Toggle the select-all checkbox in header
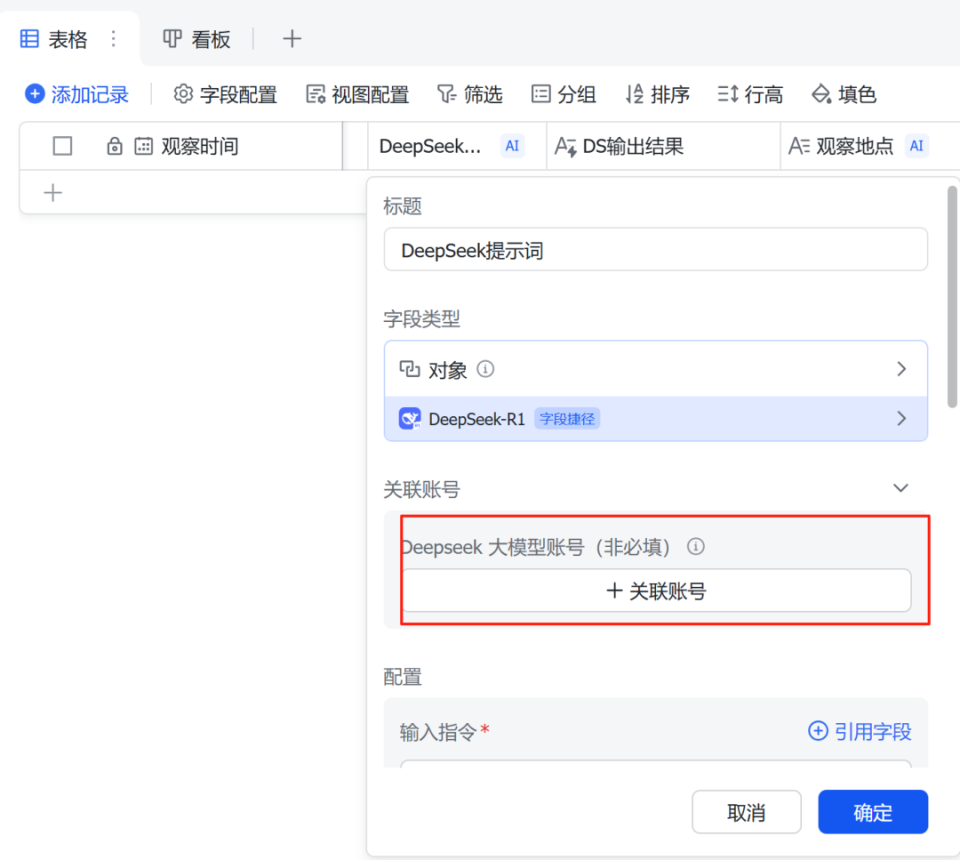This screenshot has width=960, height=860. (63, 146)
